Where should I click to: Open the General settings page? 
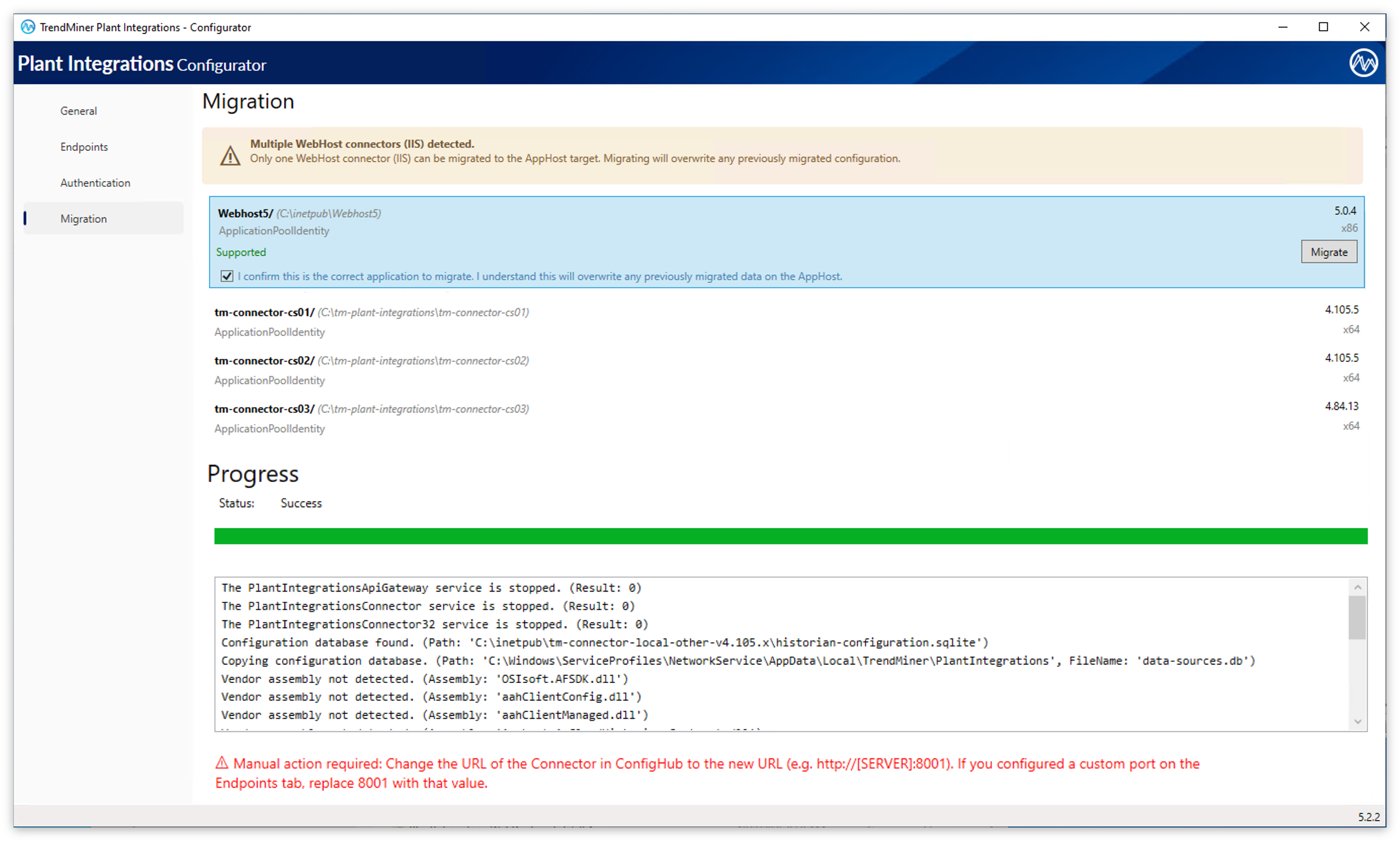pyautogui.click(x=78, y=111)
